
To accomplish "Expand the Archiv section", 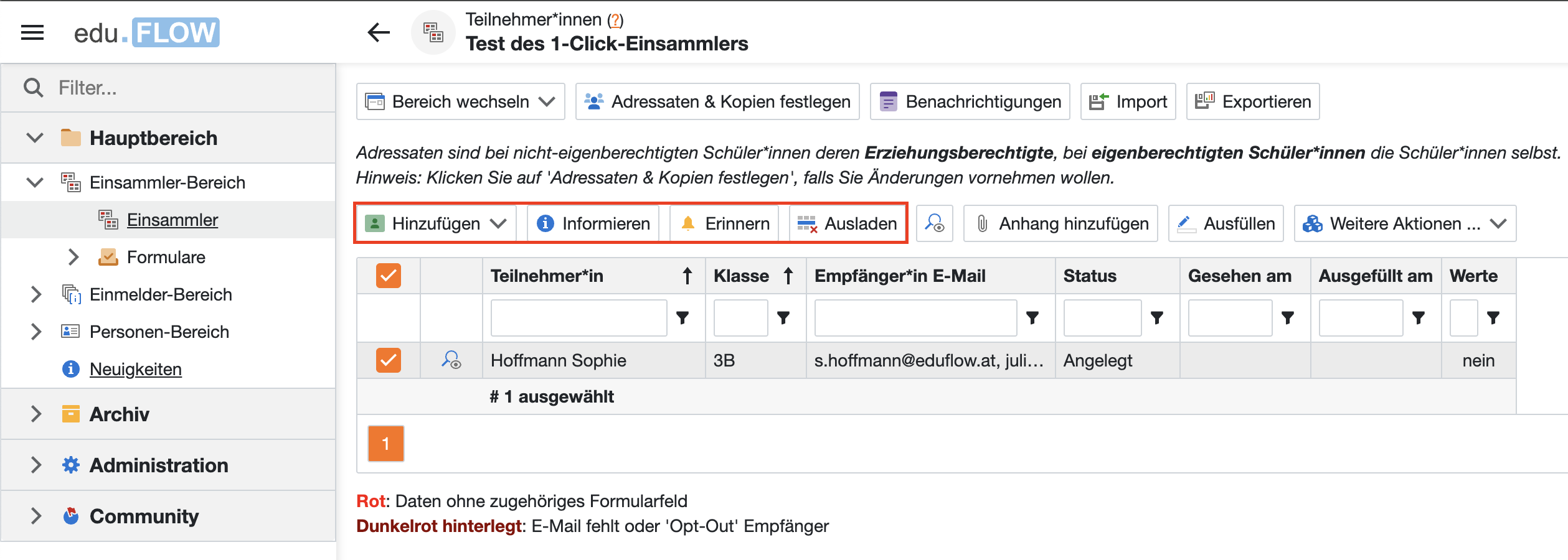I will point(36,414).
